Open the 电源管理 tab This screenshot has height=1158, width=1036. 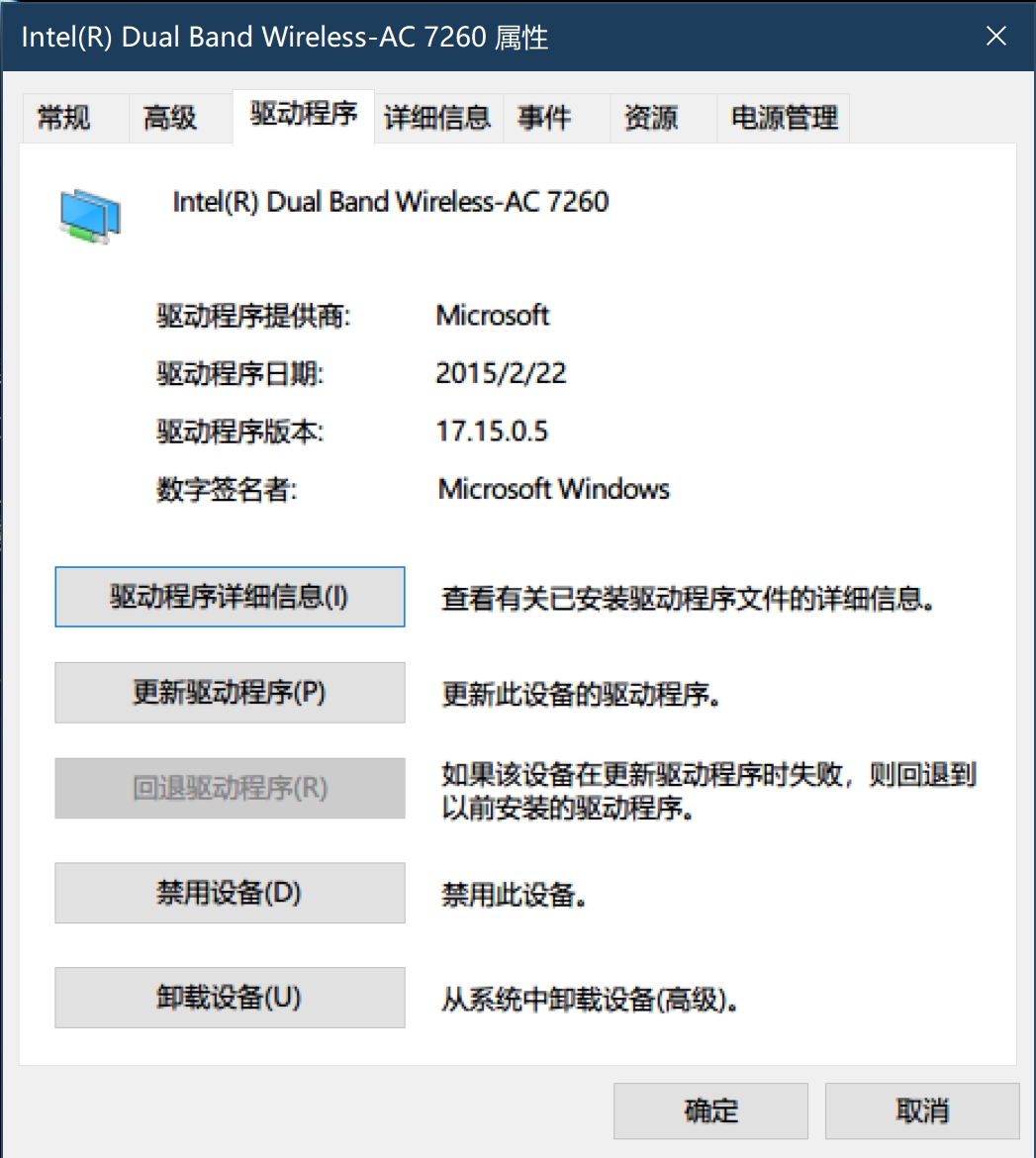tap(784, 119)
